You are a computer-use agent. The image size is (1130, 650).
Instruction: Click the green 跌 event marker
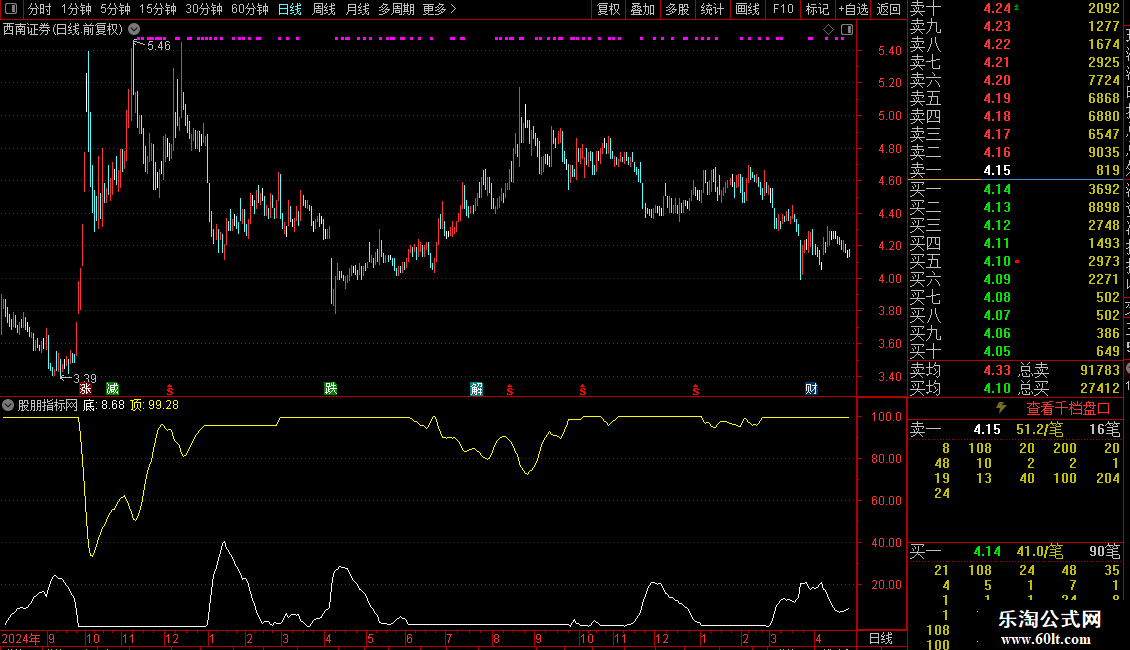(x=331, y=389)
